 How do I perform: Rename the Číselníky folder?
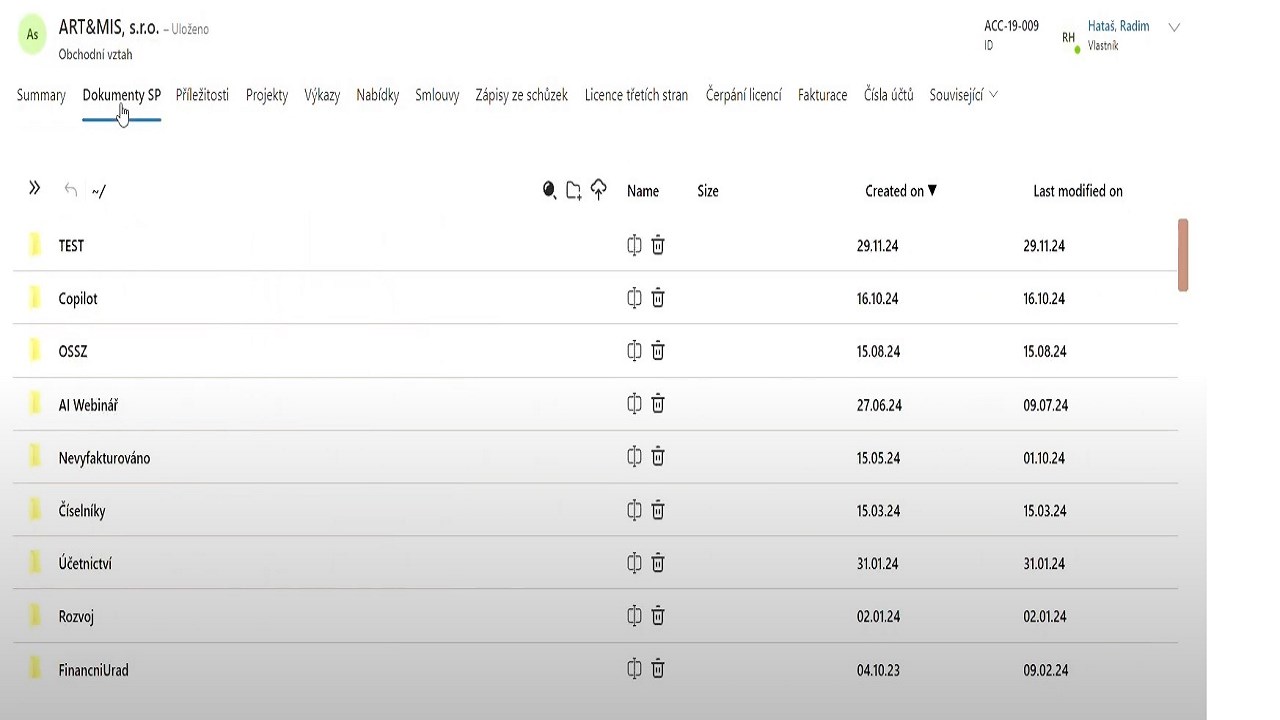[x=634, y=510]
